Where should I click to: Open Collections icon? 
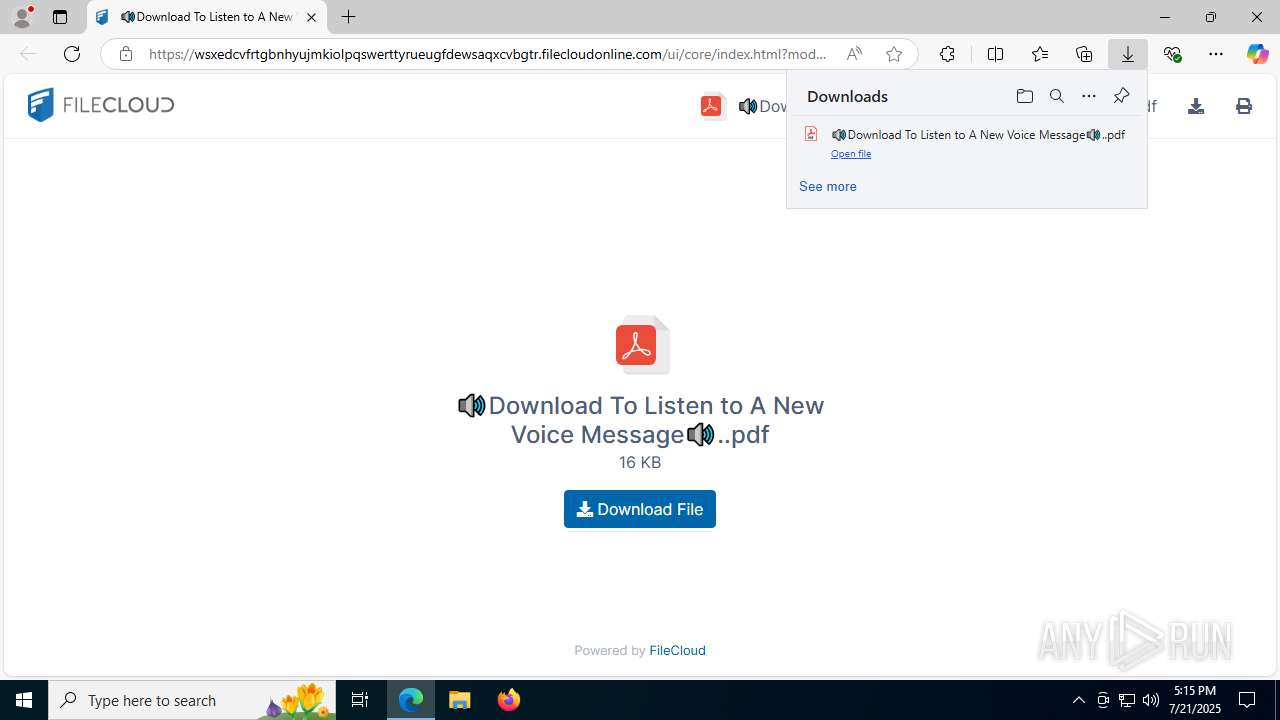[1084, 54]
